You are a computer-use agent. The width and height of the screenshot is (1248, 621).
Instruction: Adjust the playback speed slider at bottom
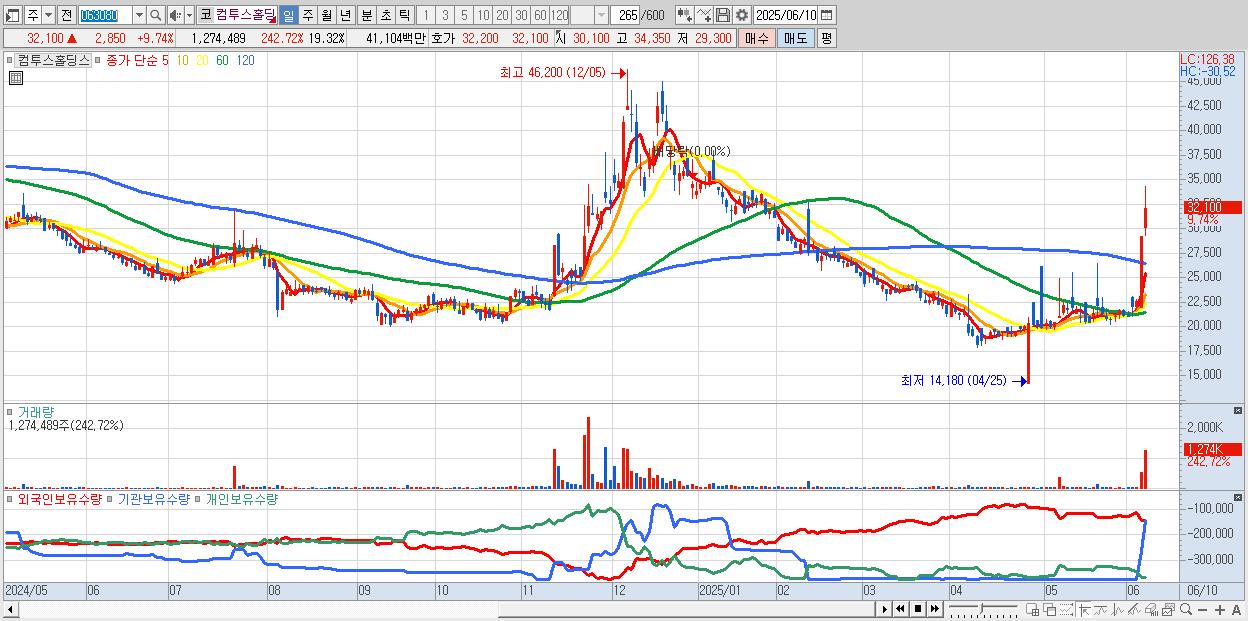tap(981, 609)
